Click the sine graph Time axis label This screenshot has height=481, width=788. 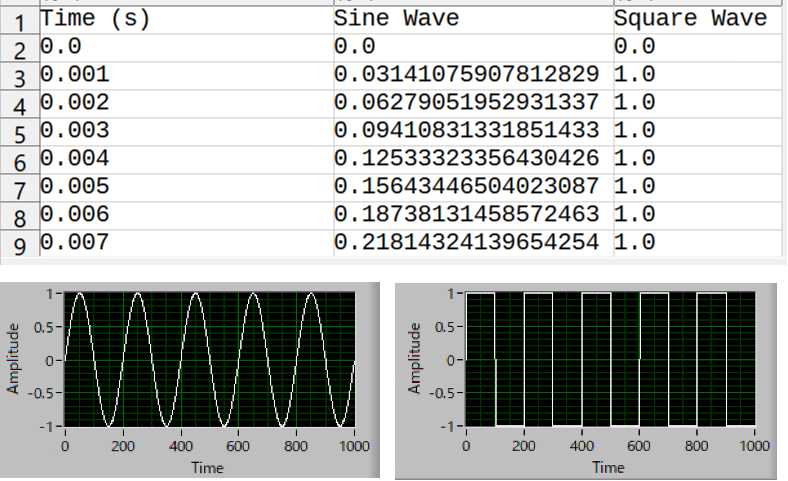click(x=208, y=468)
